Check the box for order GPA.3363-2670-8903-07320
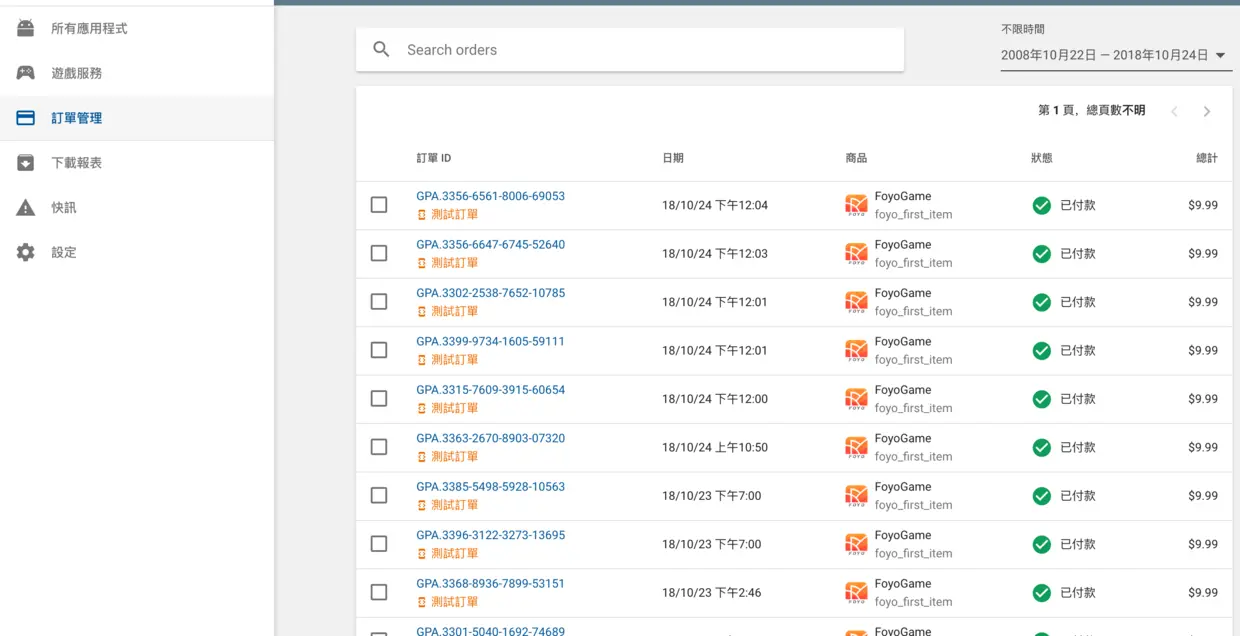The width and height of the screenshot is (1240, 636). pyautogui.click(x=379, y=447)
